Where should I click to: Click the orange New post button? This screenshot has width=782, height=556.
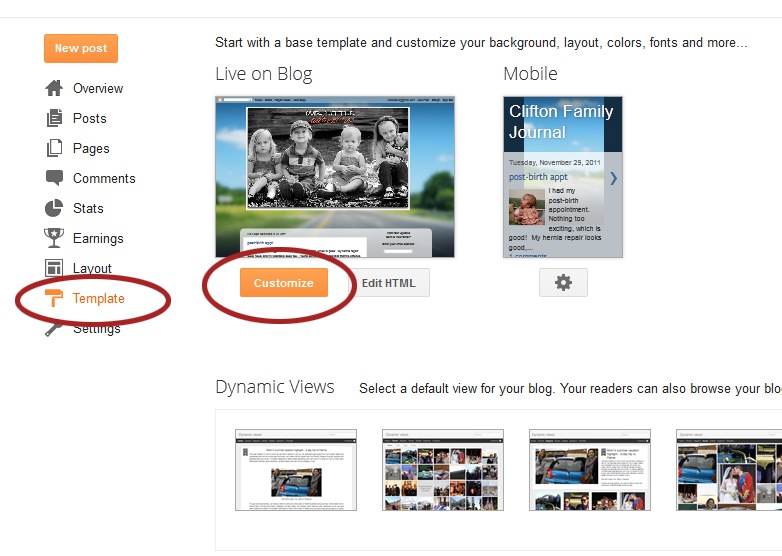tap(81, 48)
